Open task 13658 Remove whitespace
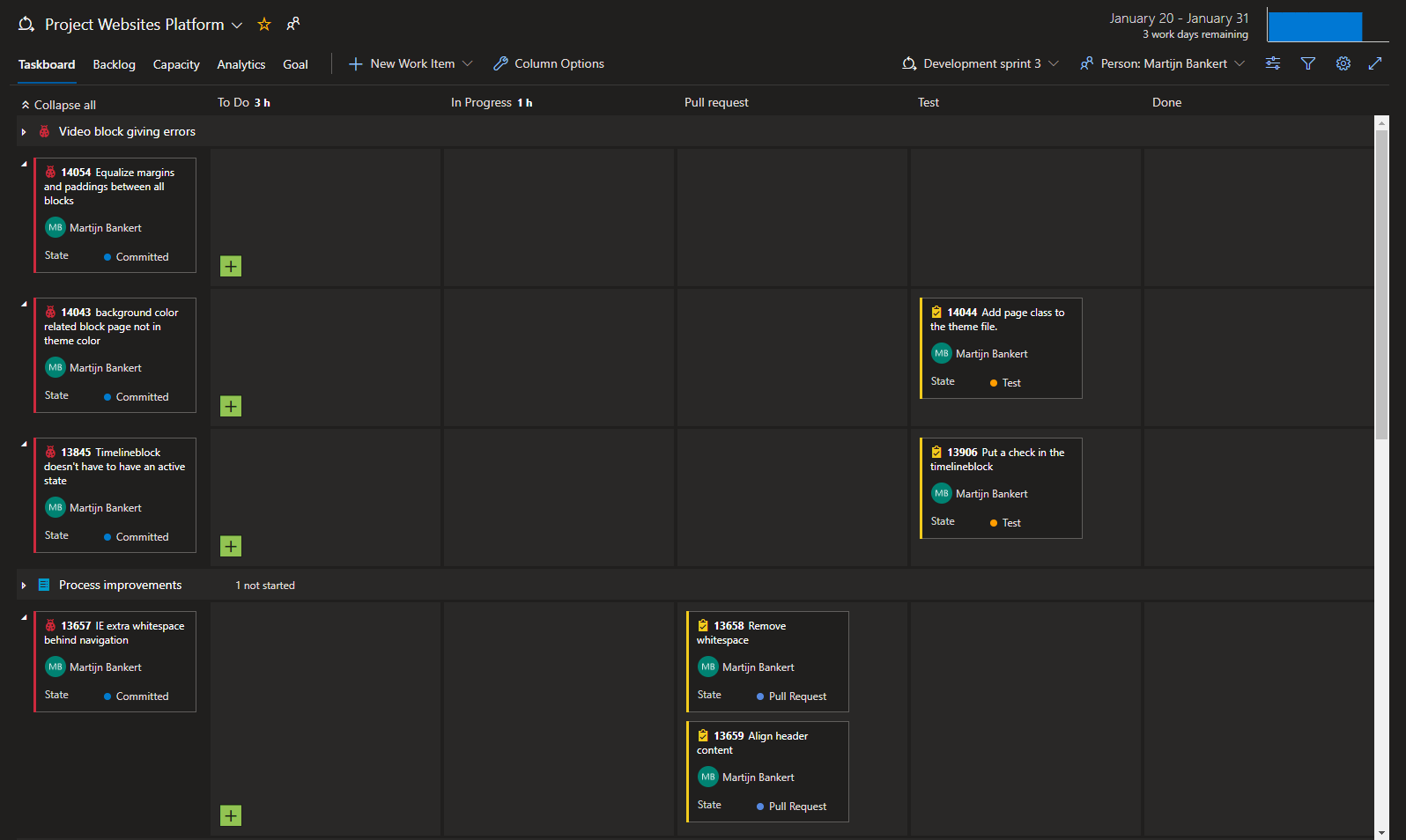This screenshot has width=1406, height=840. coord(742,632)
